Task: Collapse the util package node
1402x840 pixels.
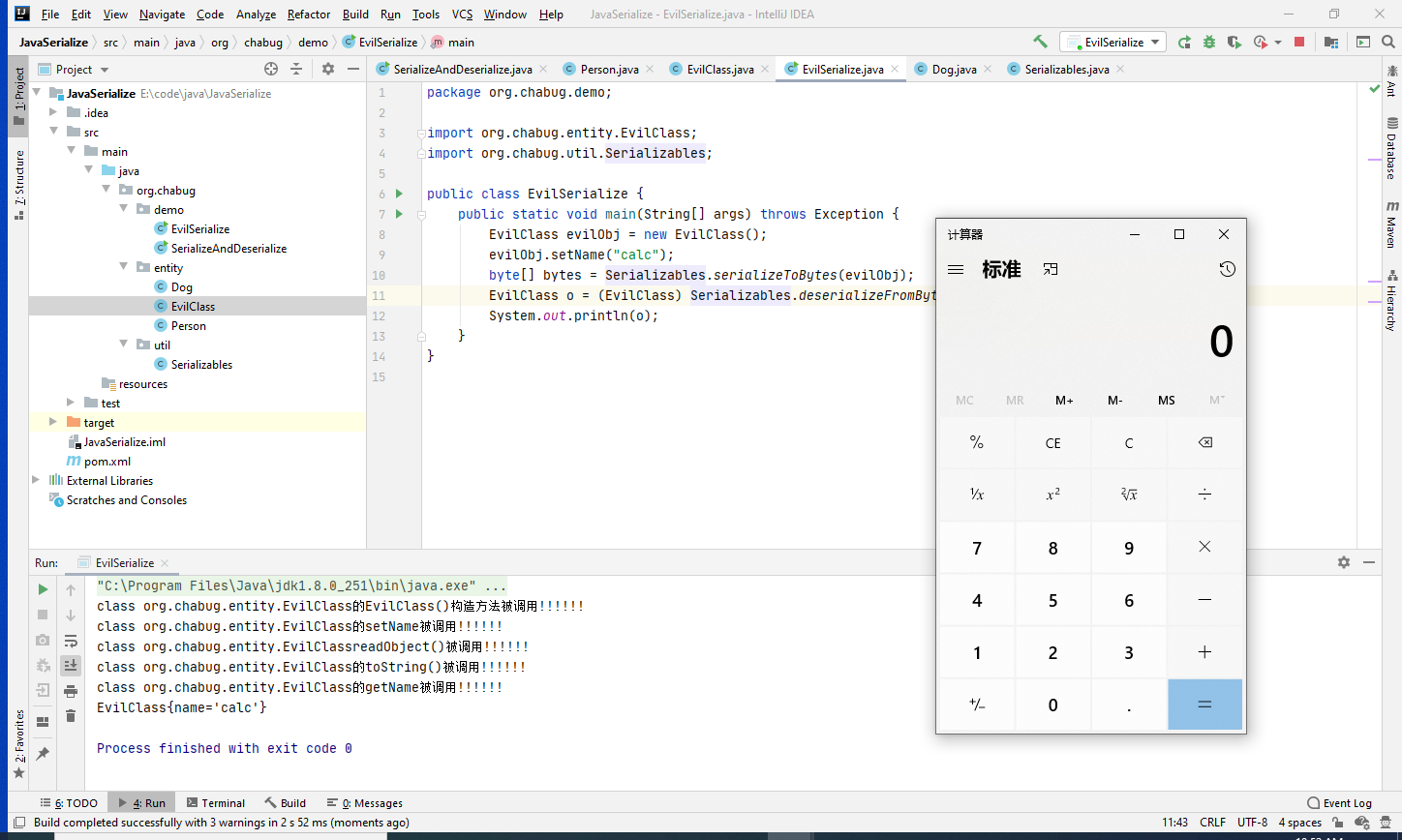Action: (x=124, y=345)
